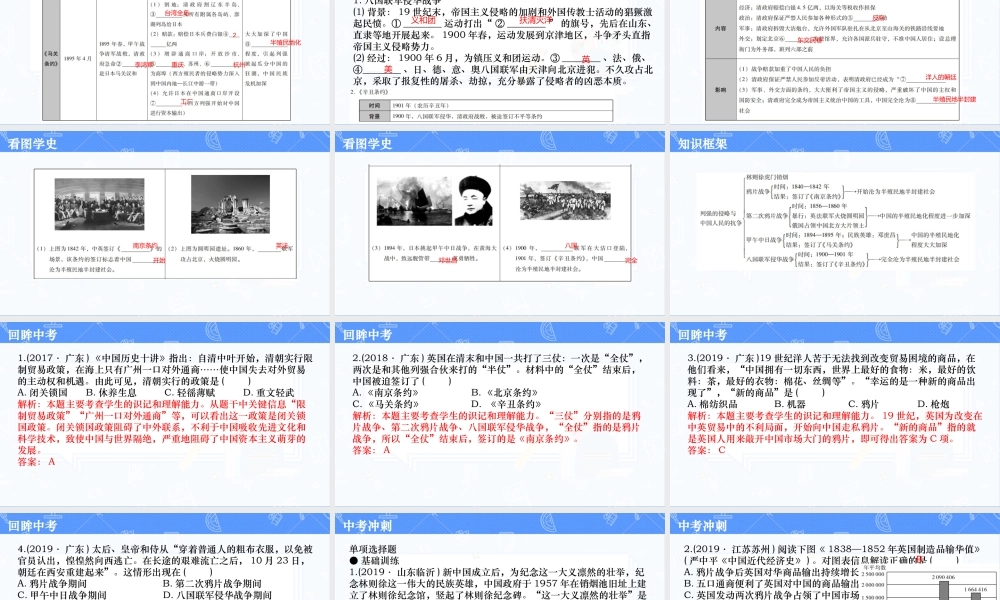Image resolution: width=1000 pixels, height=600 pixels.
Task: Click the Deng Shichang portrait image
Action: coord(474,201)
